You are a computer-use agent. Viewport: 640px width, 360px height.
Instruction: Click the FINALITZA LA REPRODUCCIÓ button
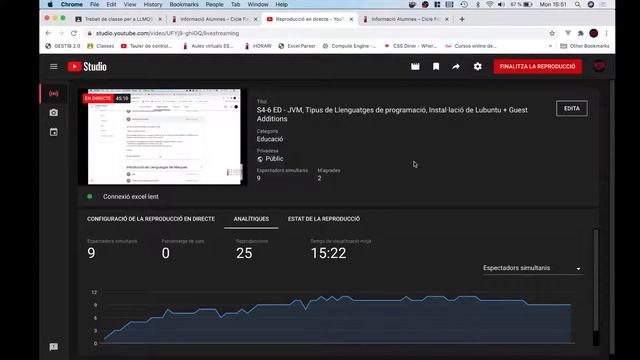pos(538,67)
